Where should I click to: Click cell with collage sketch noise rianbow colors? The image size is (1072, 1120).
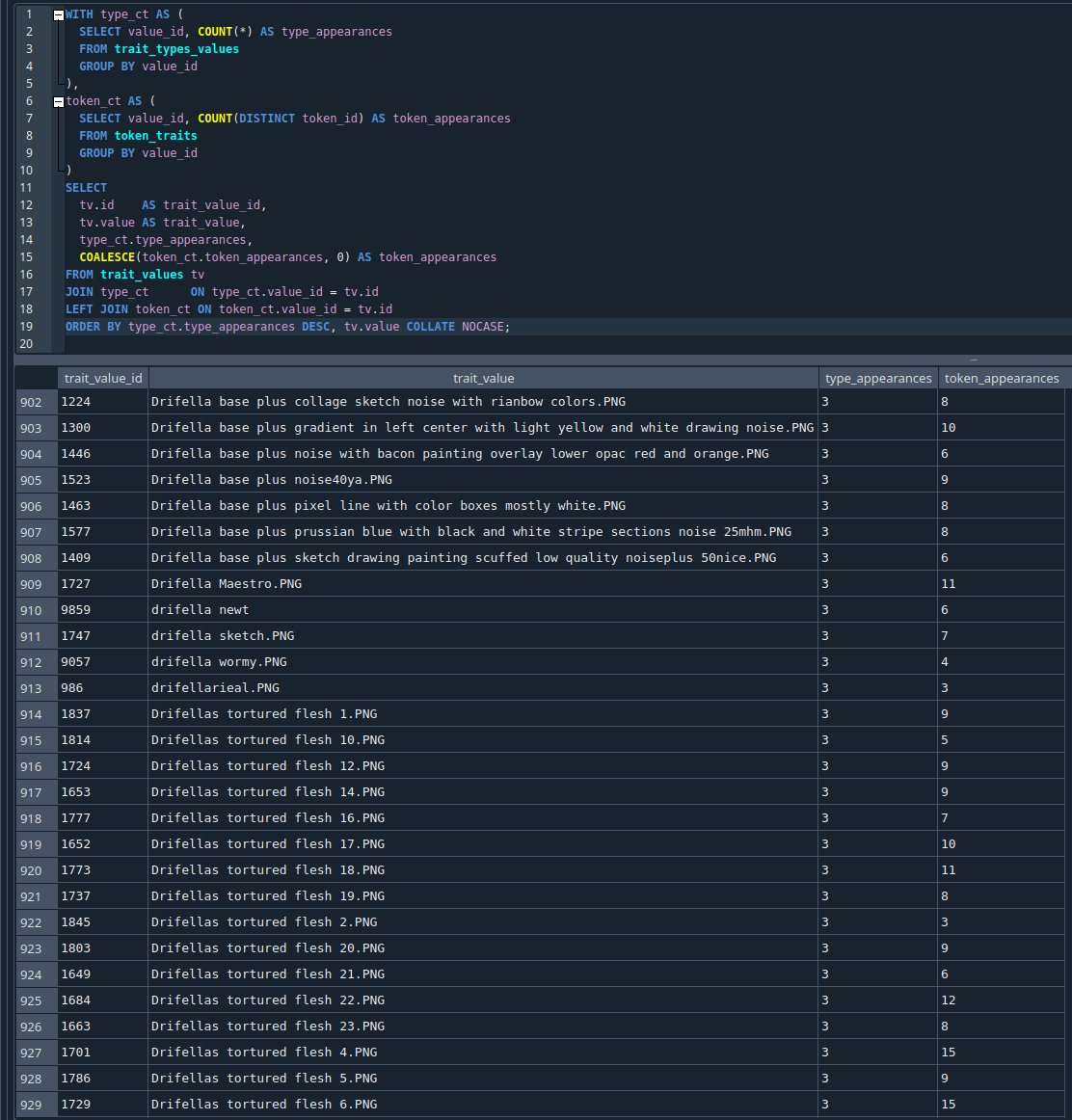483,402
